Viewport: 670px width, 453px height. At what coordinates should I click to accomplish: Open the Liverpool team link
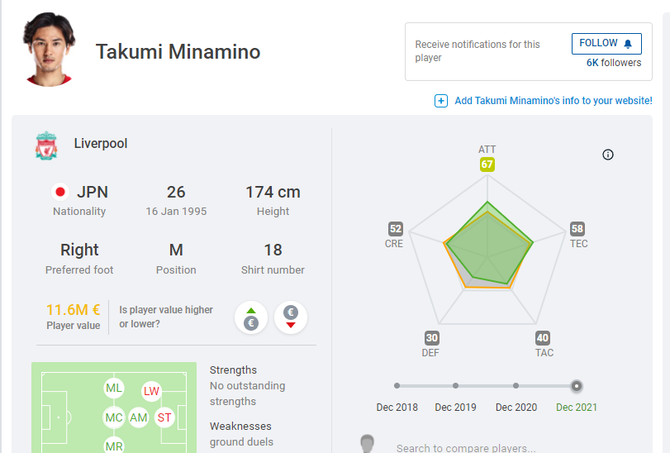(x=100, y=144)
